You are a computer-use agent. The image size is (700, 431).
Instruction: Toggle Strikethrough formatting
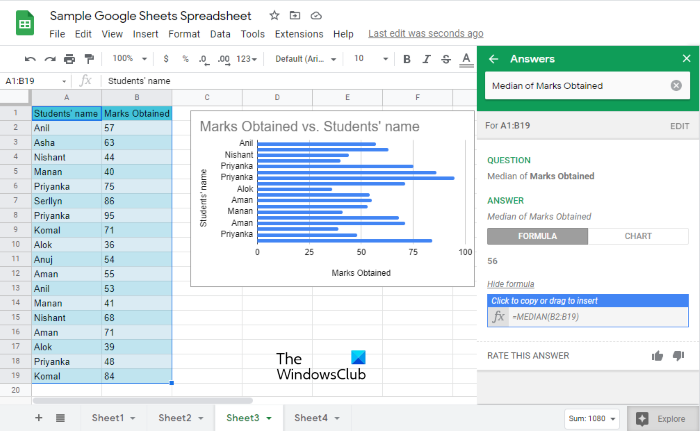point(446,59)
